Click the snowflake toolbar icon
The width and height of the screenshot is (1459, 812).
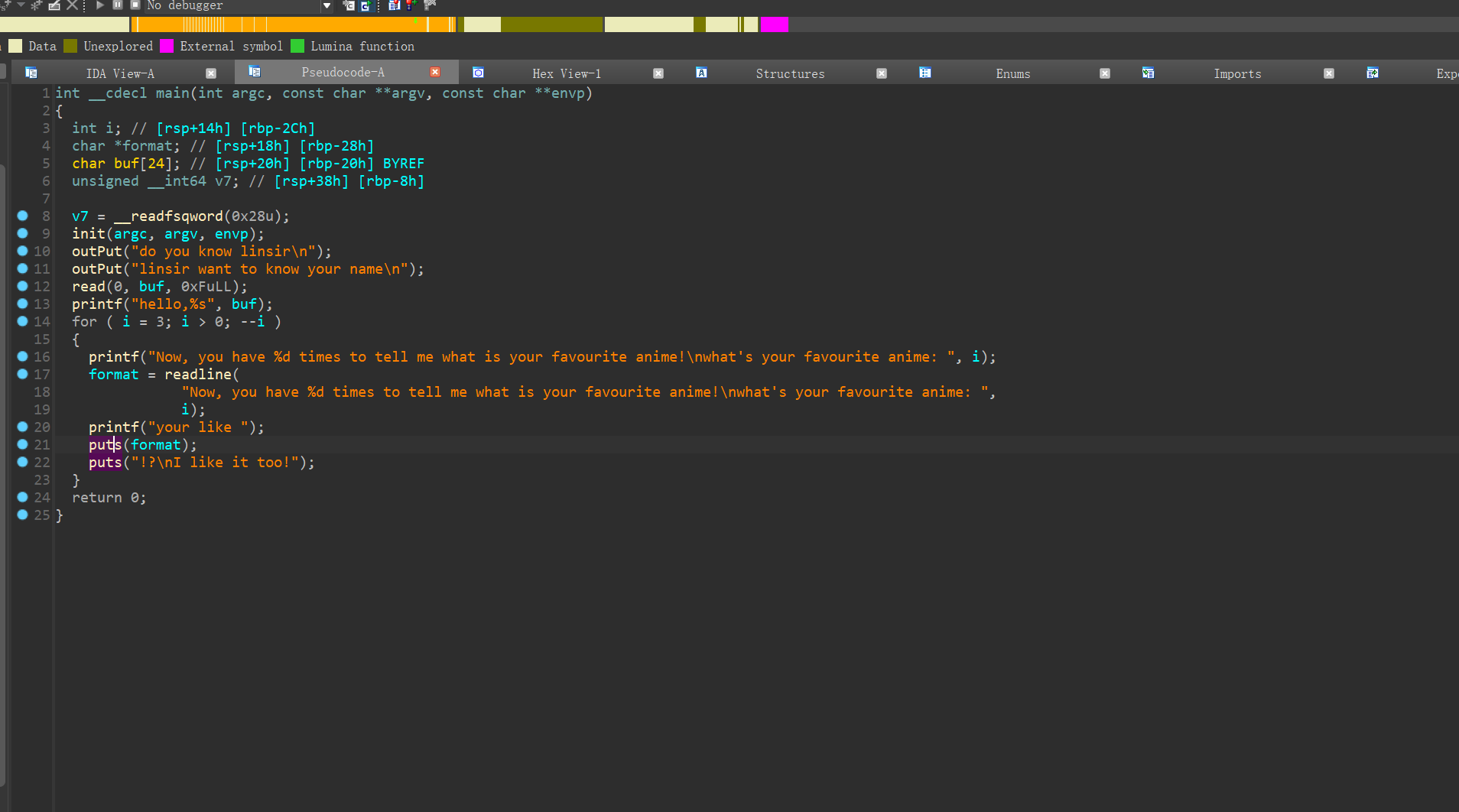(x=36, y=5)
